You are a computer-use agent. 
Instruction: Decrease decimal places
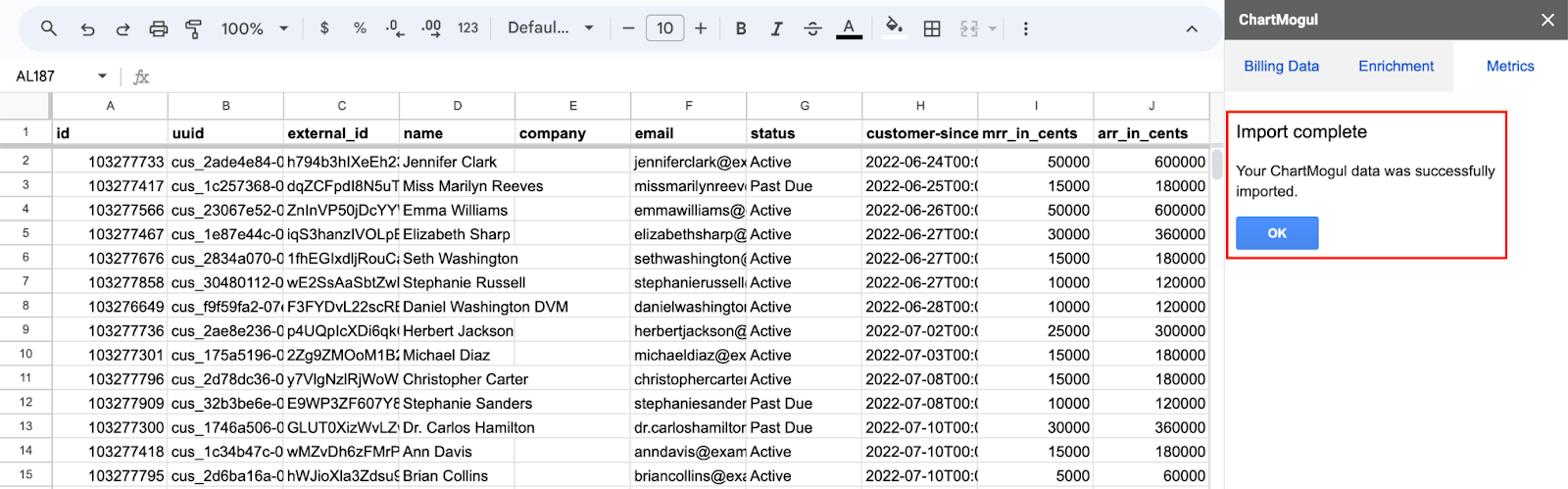coord(394,28)
